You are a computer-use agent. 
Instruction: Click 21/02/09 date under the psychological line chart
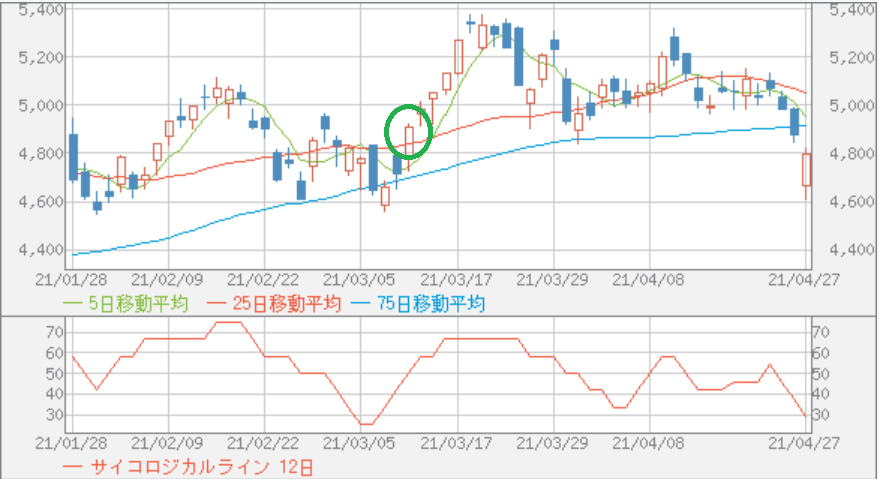(x=167, y=443)
